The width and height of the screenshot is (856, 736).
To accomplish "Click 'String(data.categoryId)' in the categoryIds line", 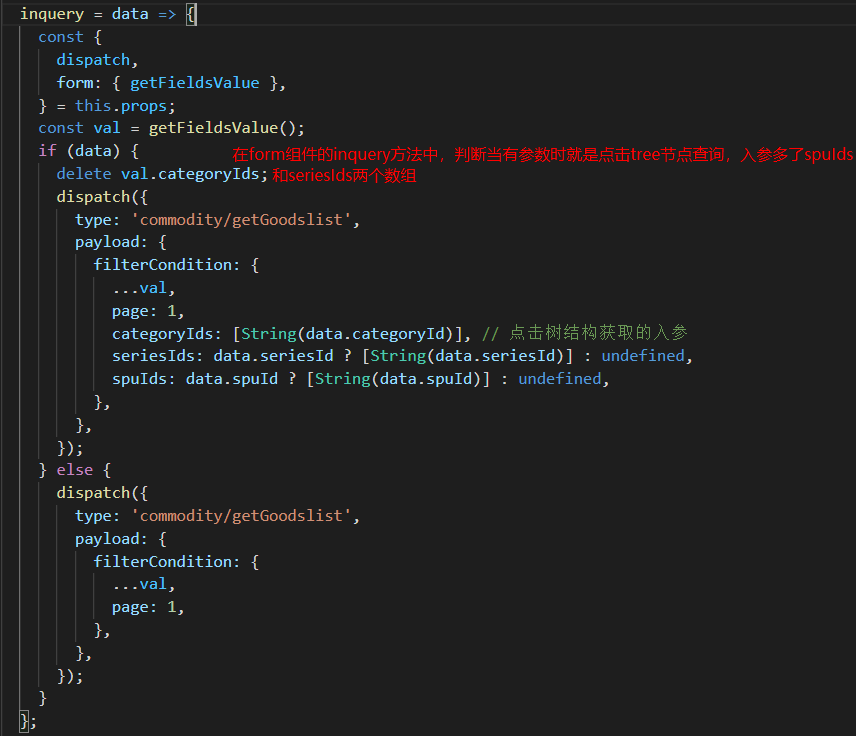I will [x=347, y=334].
